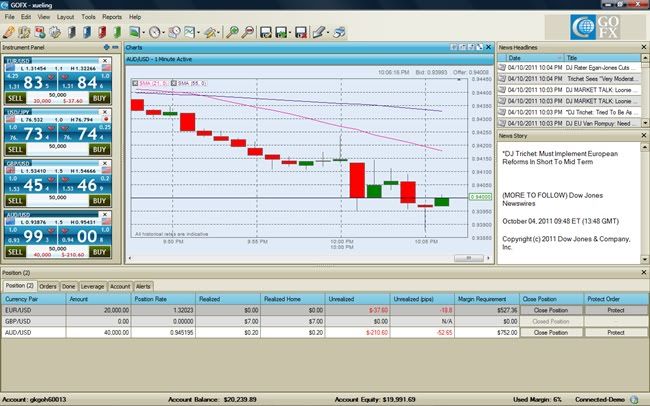Switch to the Orders tab
The image size is (650, 406).
coord(47,285)
